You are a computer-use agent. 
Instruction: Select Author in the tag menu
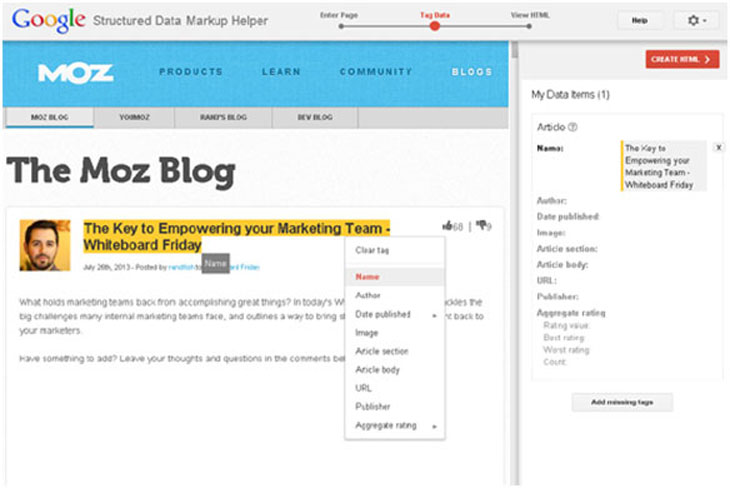coord(368,295)
